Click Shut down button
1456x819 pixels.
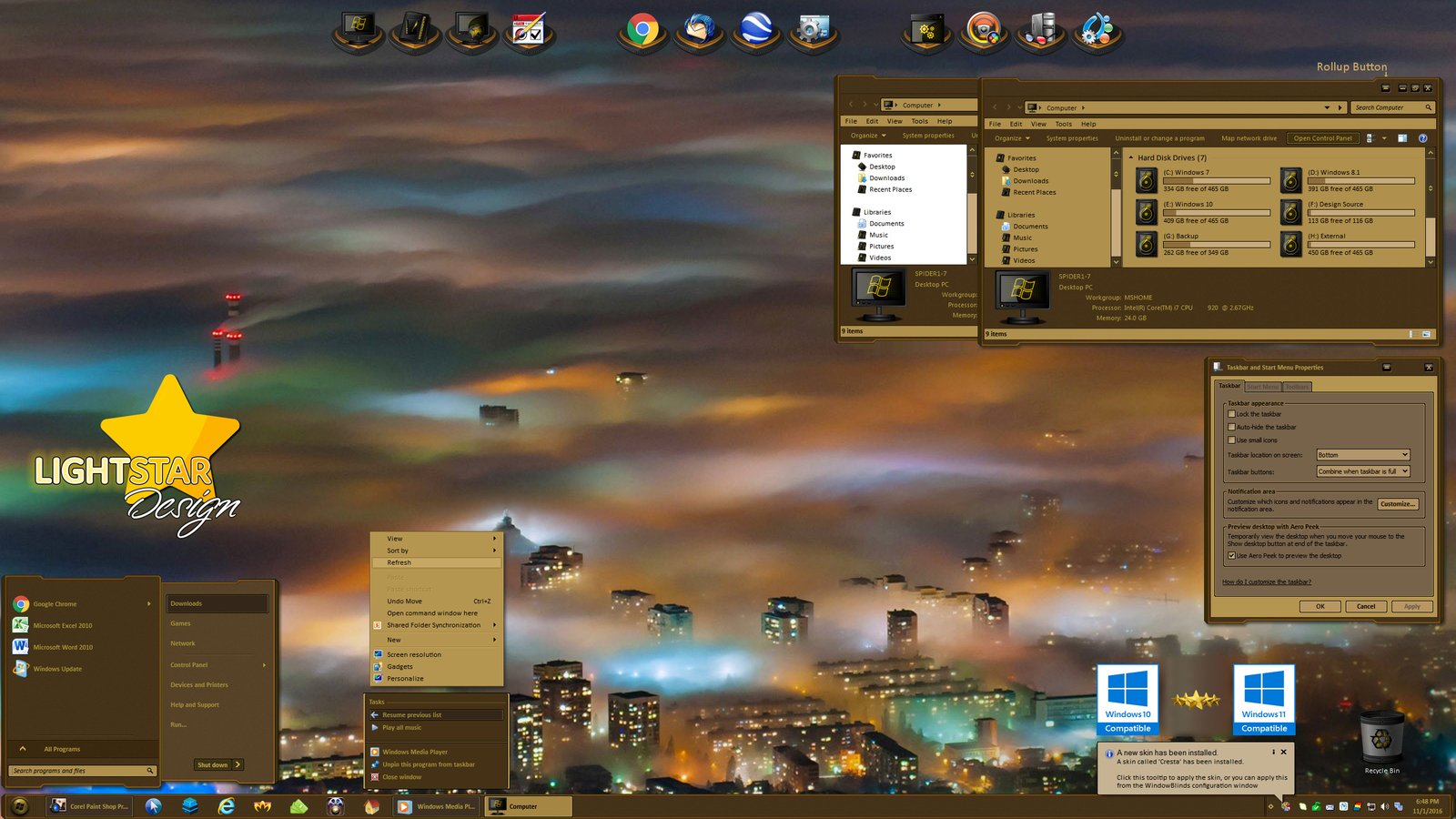click(212, 764)
